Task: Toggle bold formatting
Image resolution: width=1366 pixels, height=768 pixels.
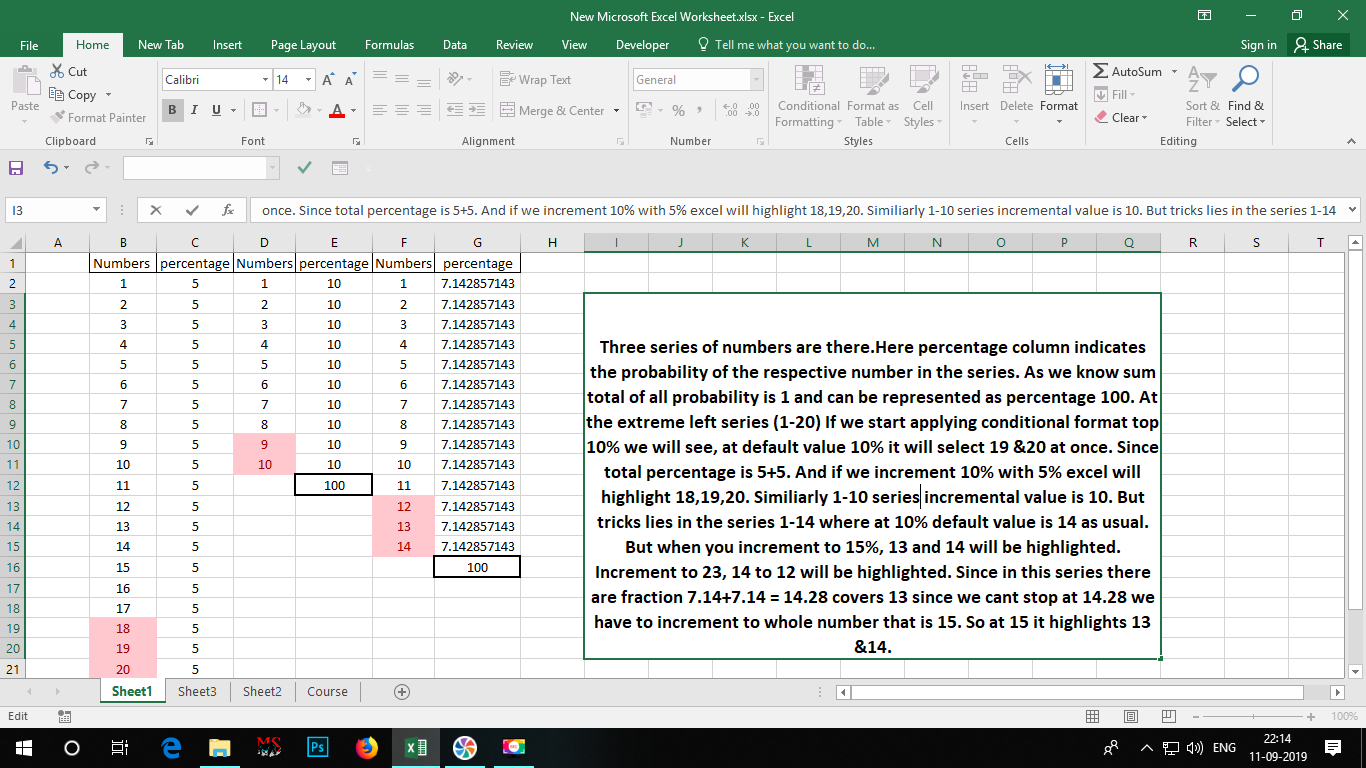Action: pyautogui.click(x=172, y=110)
